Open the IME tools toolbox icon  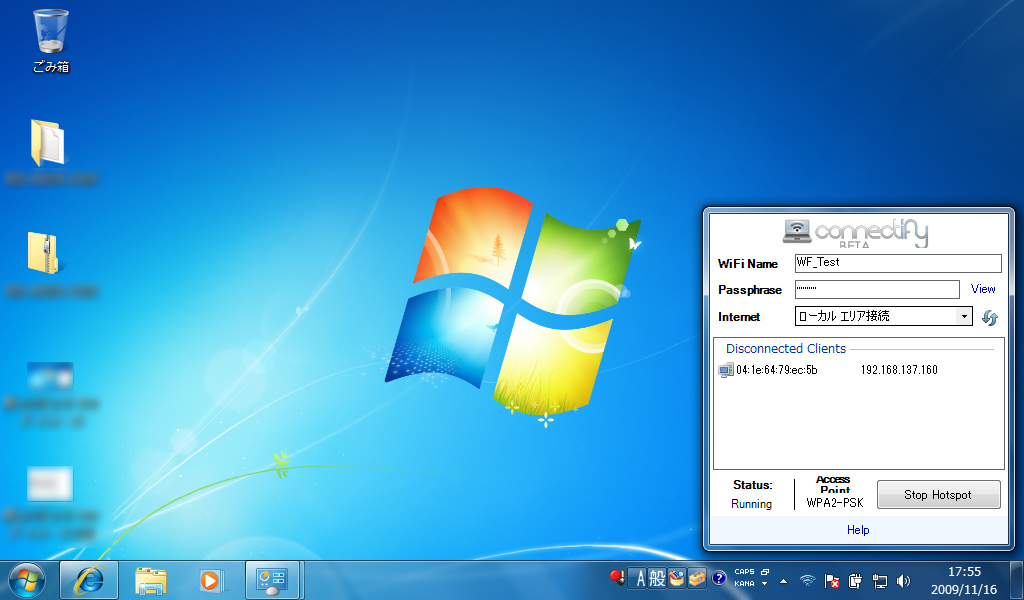[x=697, y=578]
